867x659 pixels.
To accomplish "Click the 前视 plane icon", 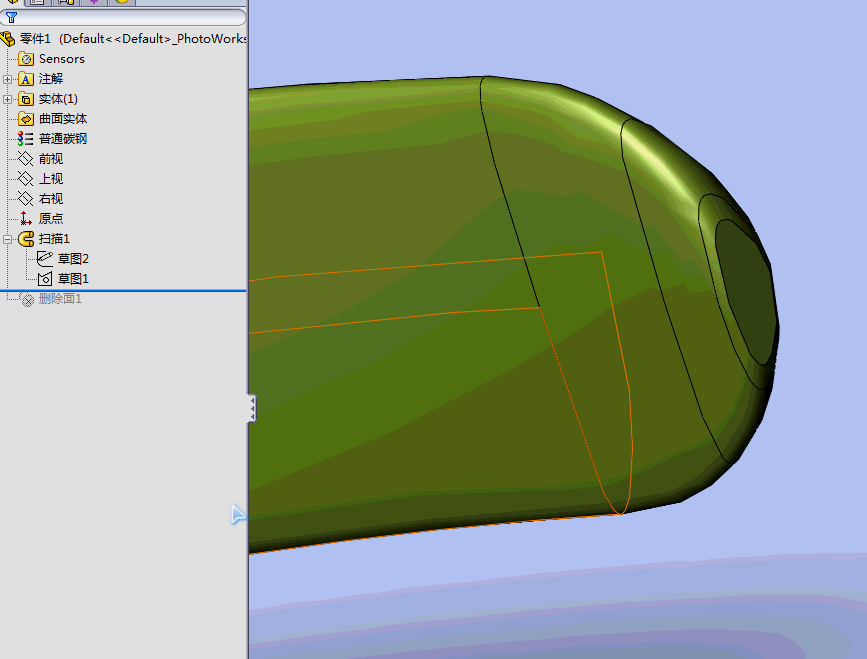I will click(x=25, y=159).
